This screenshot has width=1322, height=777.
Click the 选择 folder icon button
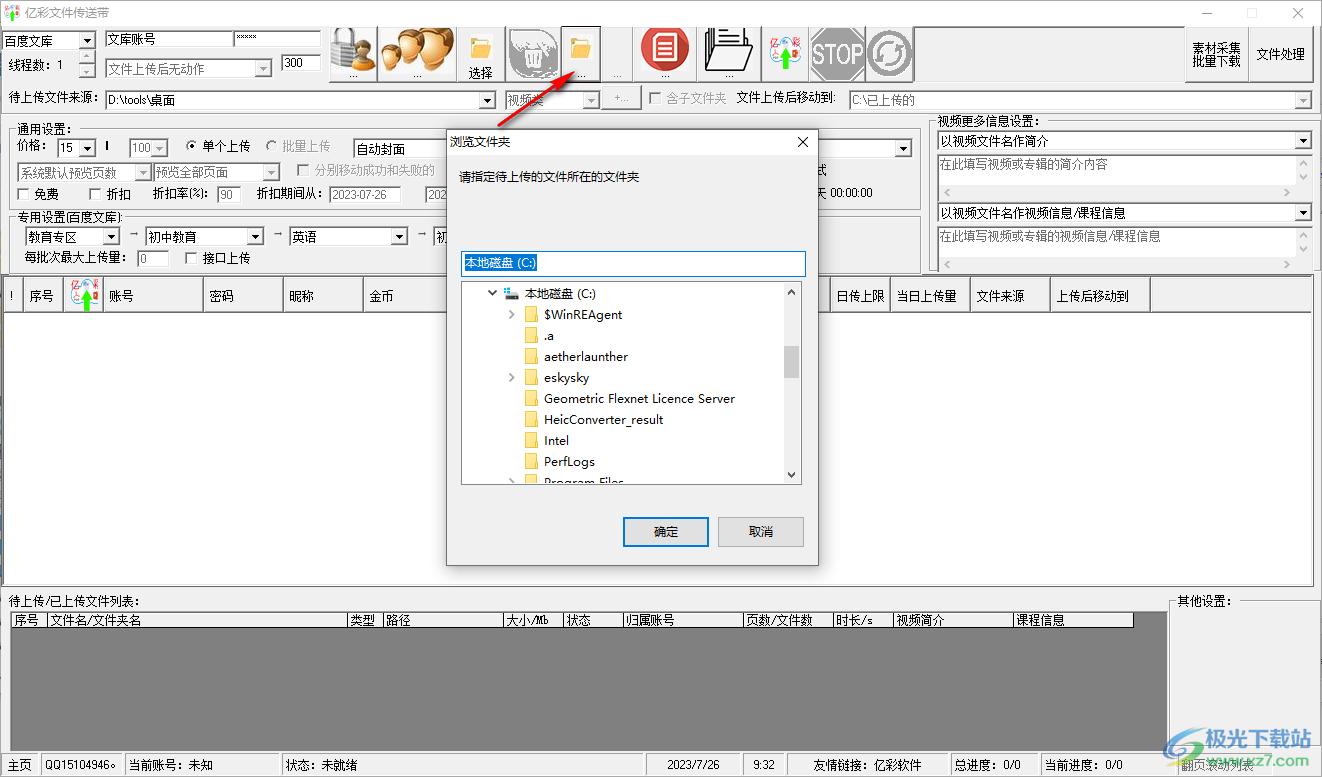(480, 54)
